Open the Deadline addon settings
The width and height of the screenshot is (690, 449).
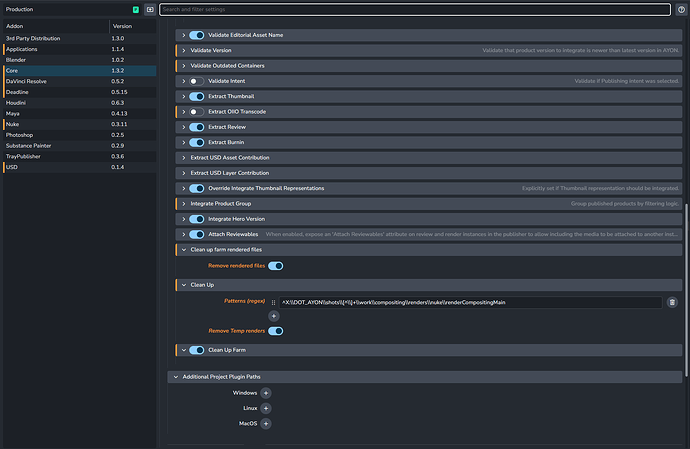[x=20, y=91]
